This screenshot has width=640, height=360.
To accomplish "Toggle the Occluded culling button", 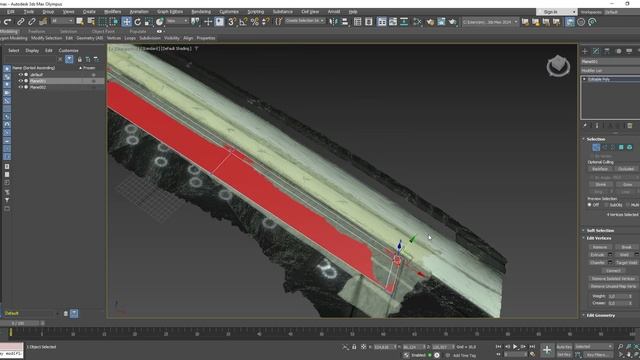I will click(626, 169).
